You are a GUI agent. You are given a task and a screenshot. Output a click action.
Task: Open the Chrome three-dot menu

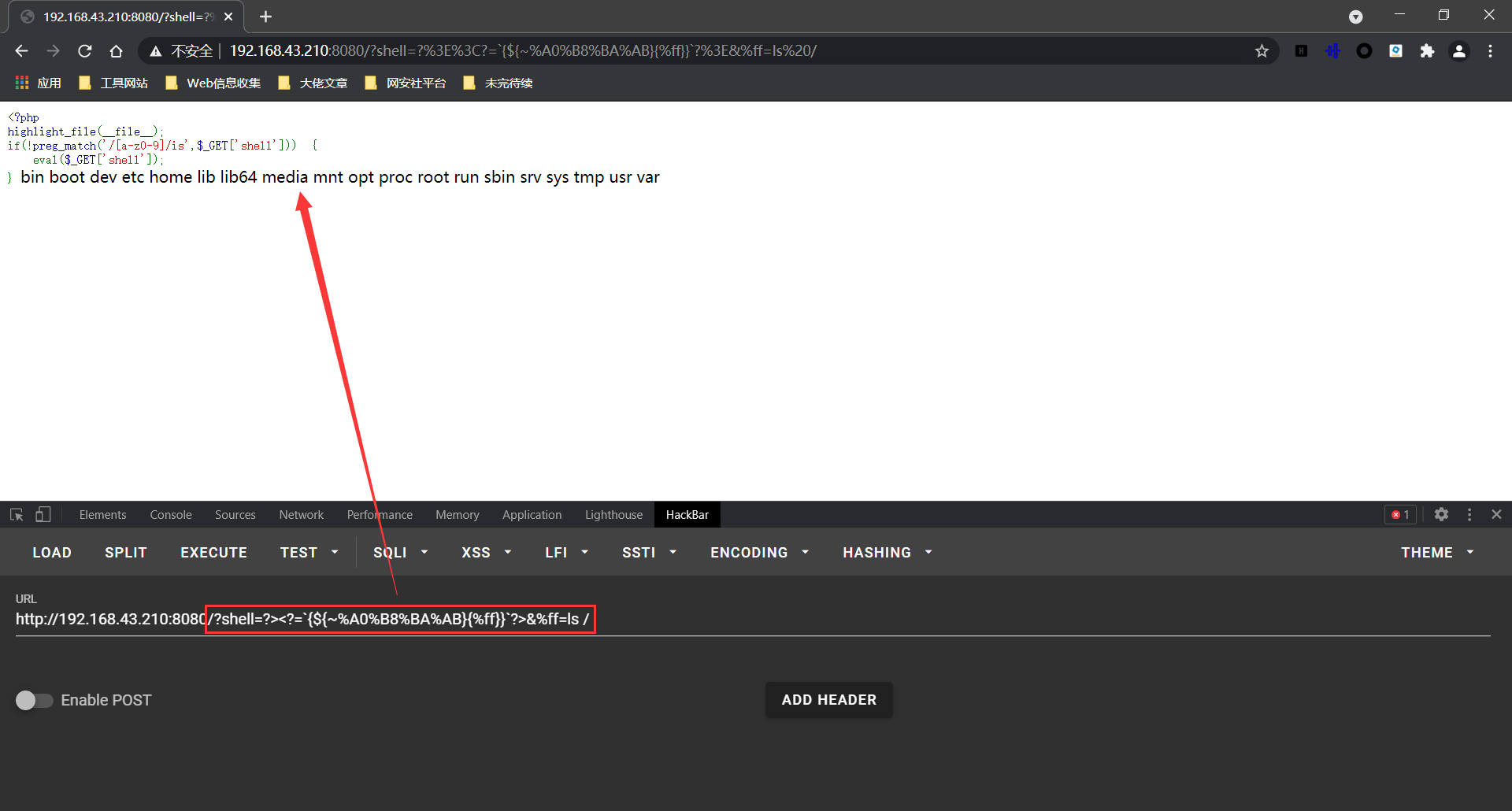point(1490,51)
